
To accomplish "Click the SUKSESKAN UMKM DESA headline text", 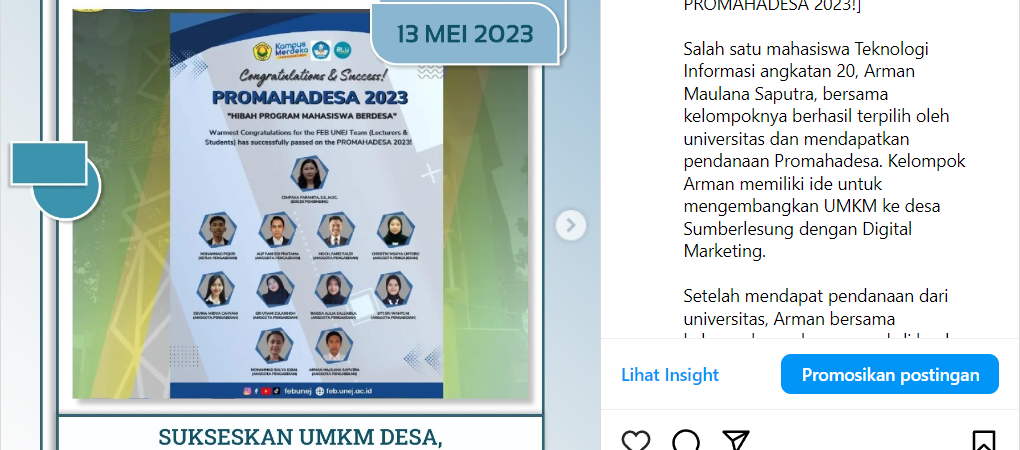I will point(300,438).
